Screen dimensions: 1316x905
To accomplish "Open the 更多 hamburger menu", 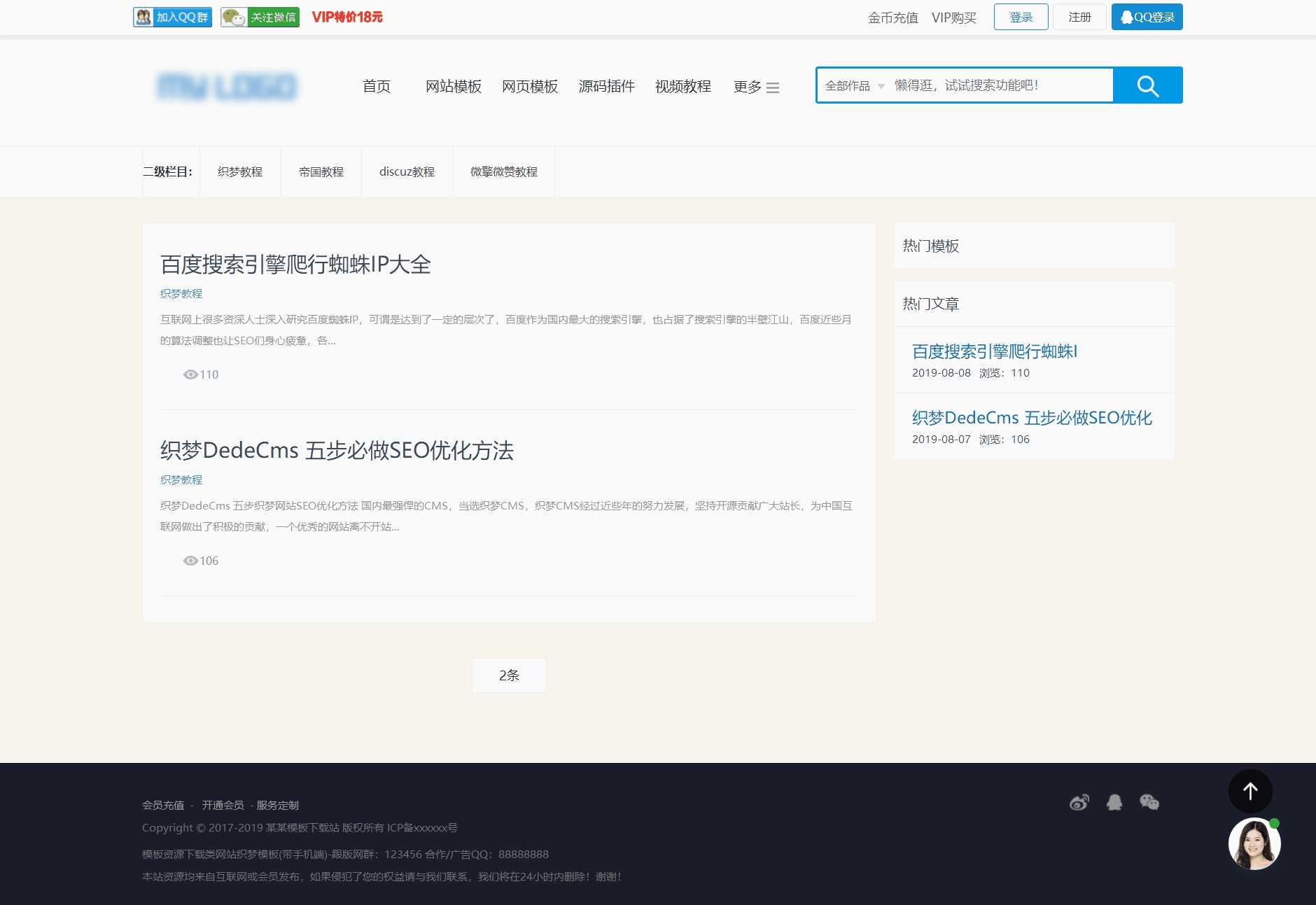I will (773, 88).
